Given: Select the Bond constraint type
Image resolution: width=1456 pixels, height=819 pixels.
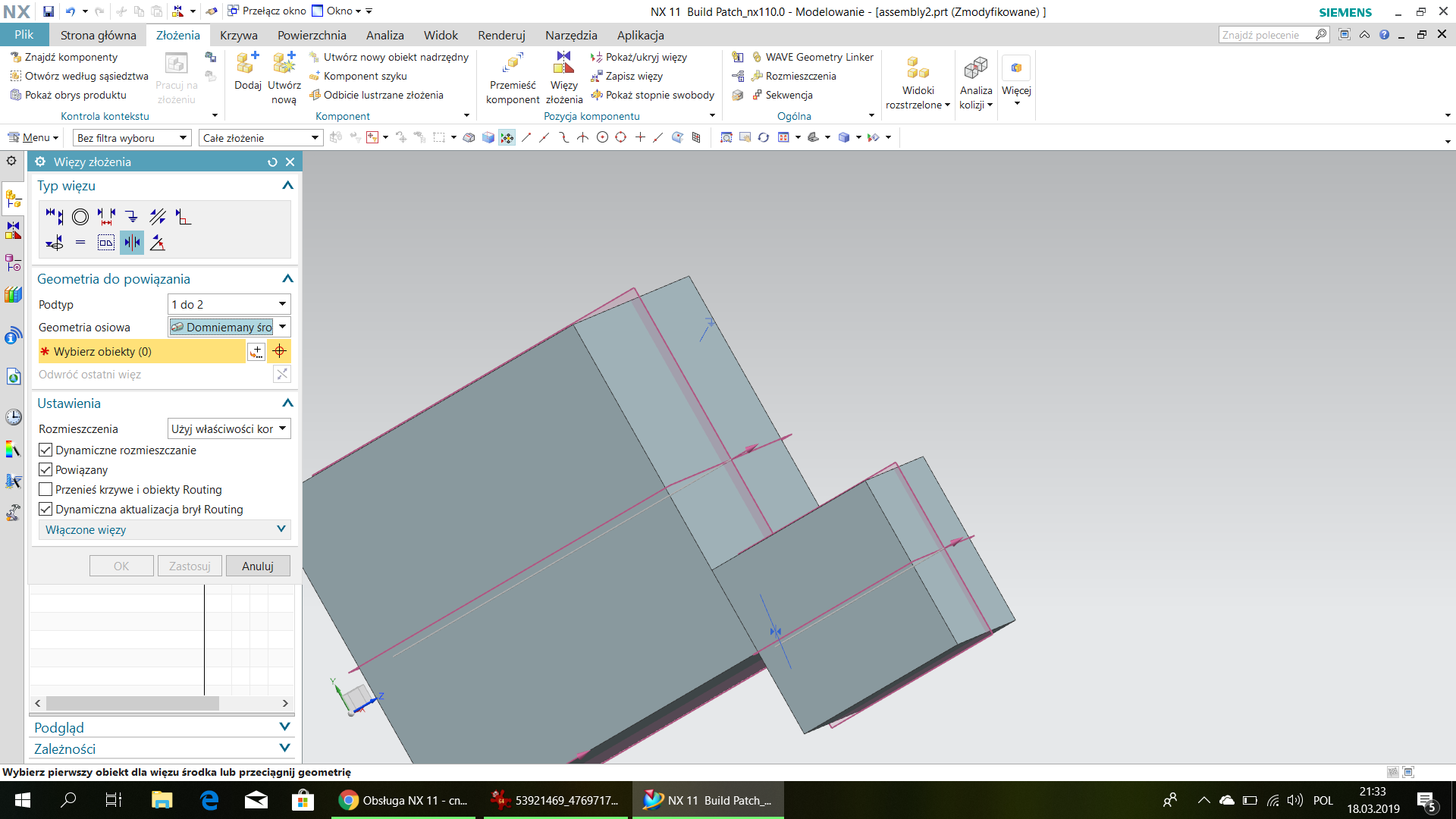Looking at the screenshot, I should pyautogui.click(x=106, y=243).
